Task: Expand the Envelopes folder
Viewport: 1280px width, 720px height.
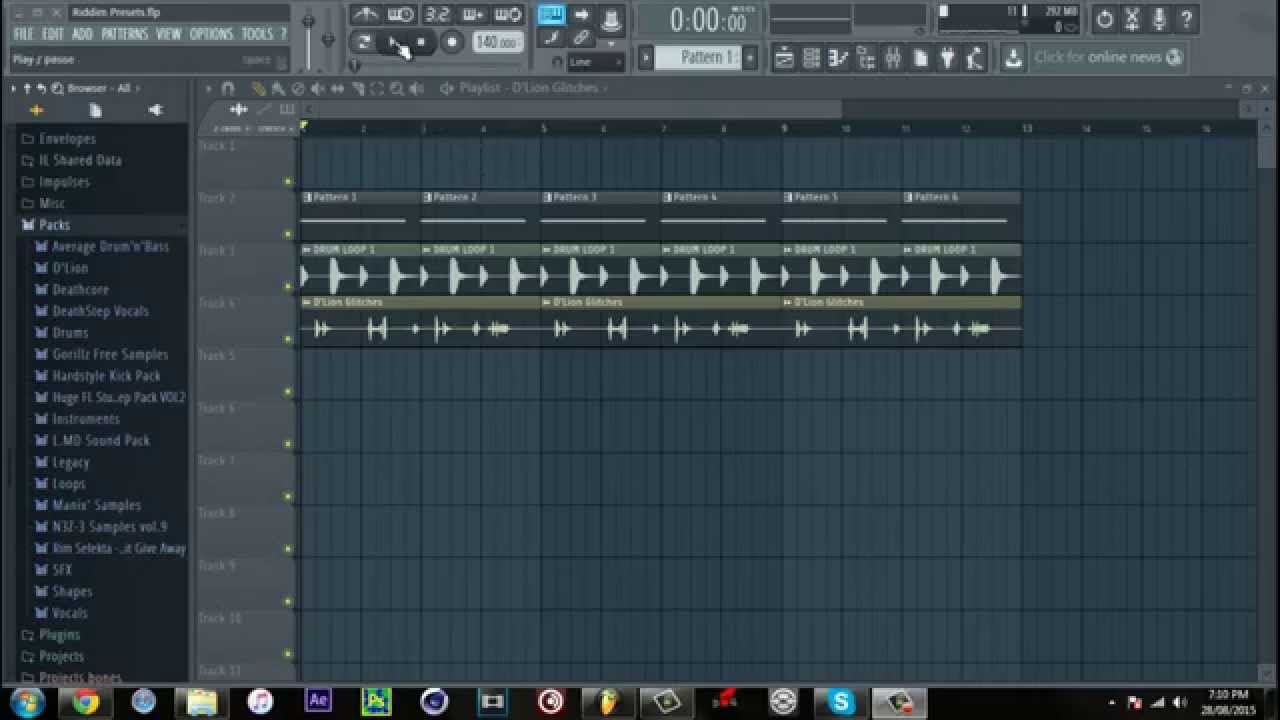Action: tap(67, 139)
